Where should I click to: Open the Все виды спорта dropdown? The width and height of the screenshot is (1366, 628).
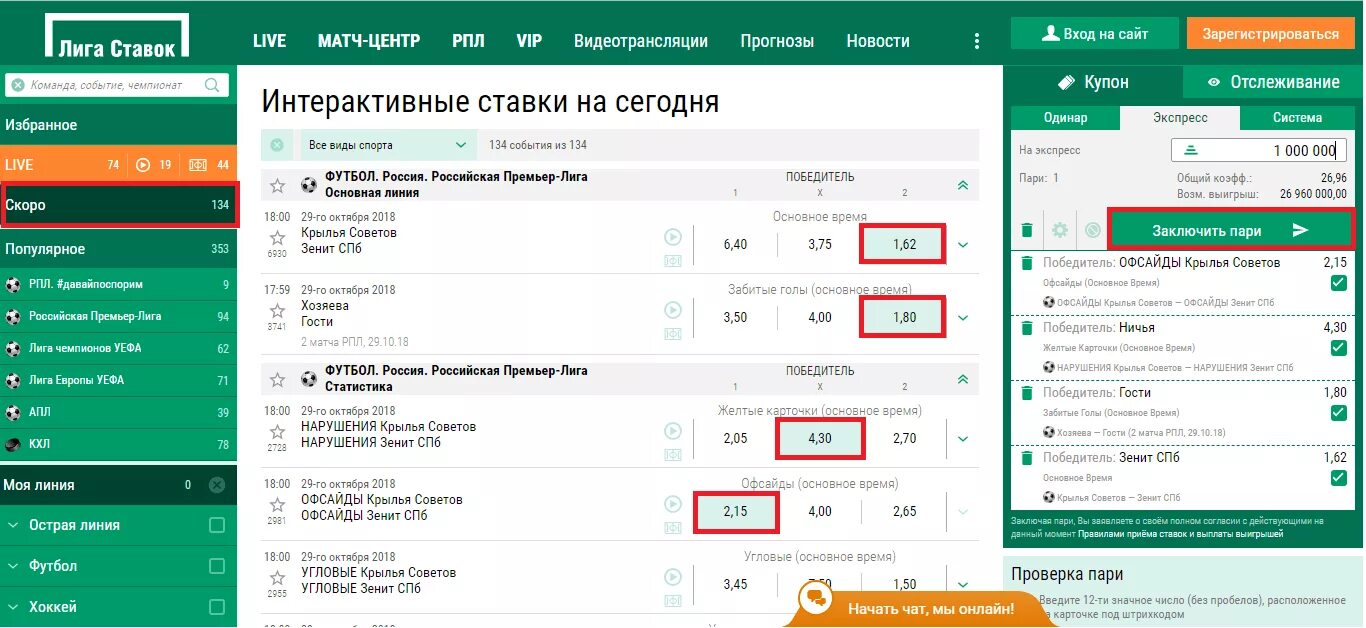388,145
